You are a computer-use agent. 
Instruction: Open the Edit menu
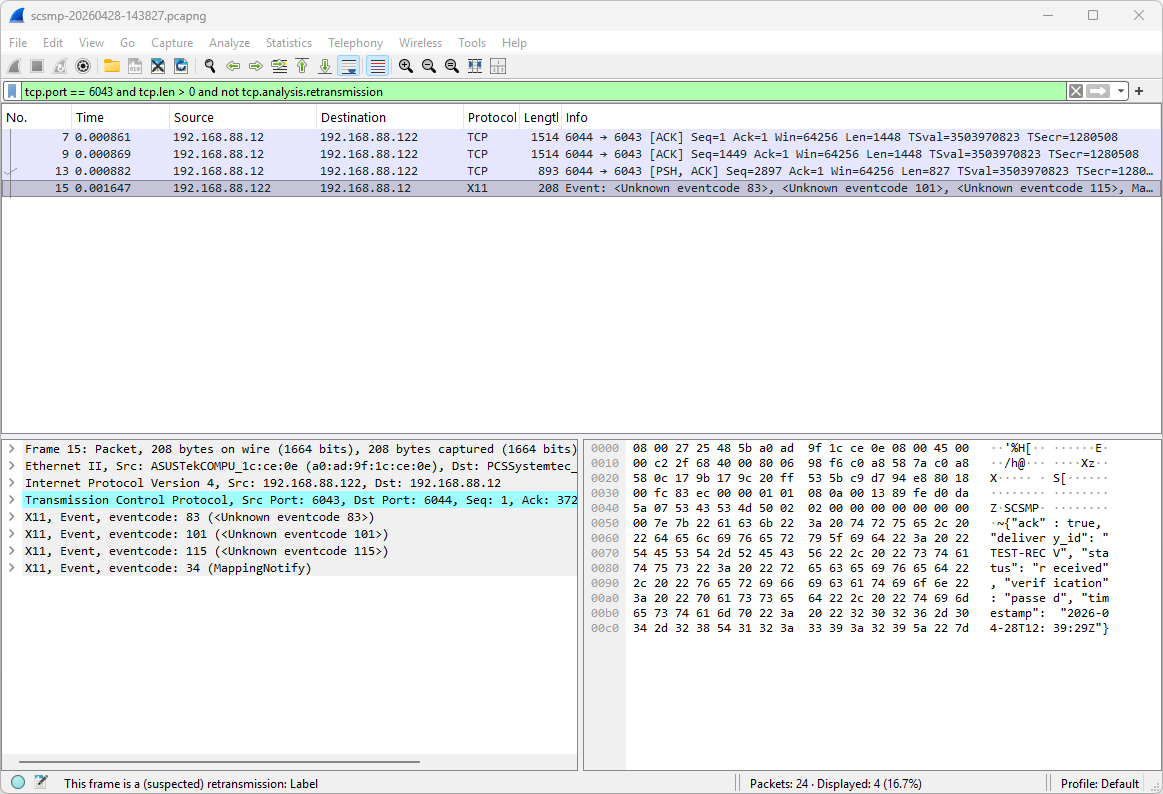pos(53,43)
